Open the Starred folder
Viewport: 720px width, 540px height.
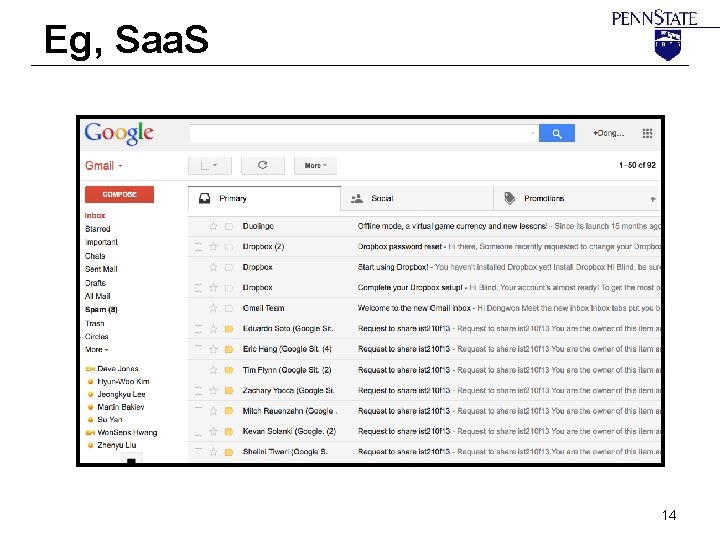(x=98, y=229)
